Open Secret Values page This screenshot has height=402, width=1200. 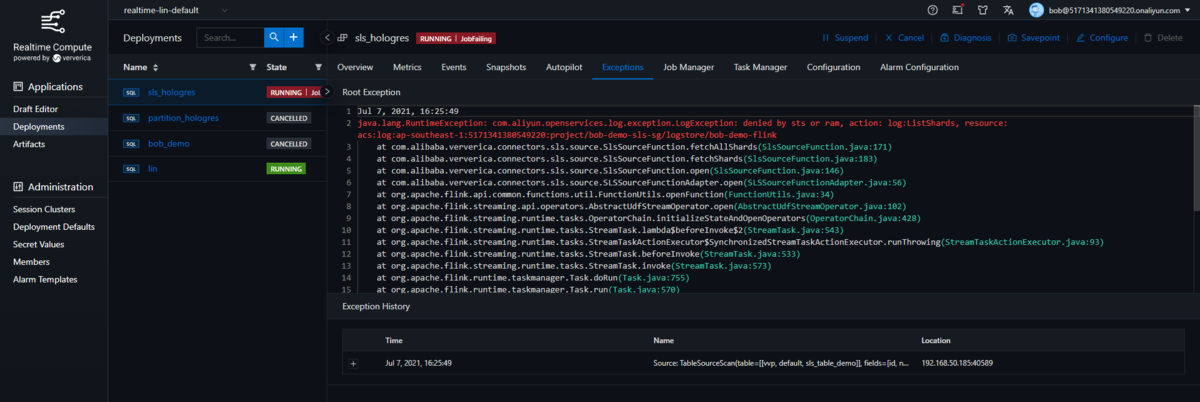click(38, 244)
